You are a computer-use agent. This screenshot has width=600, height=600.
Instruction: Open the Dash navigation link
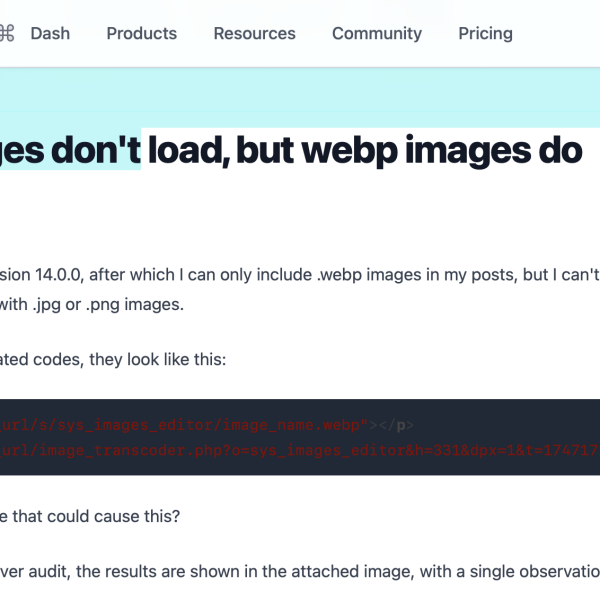[50, 33]
